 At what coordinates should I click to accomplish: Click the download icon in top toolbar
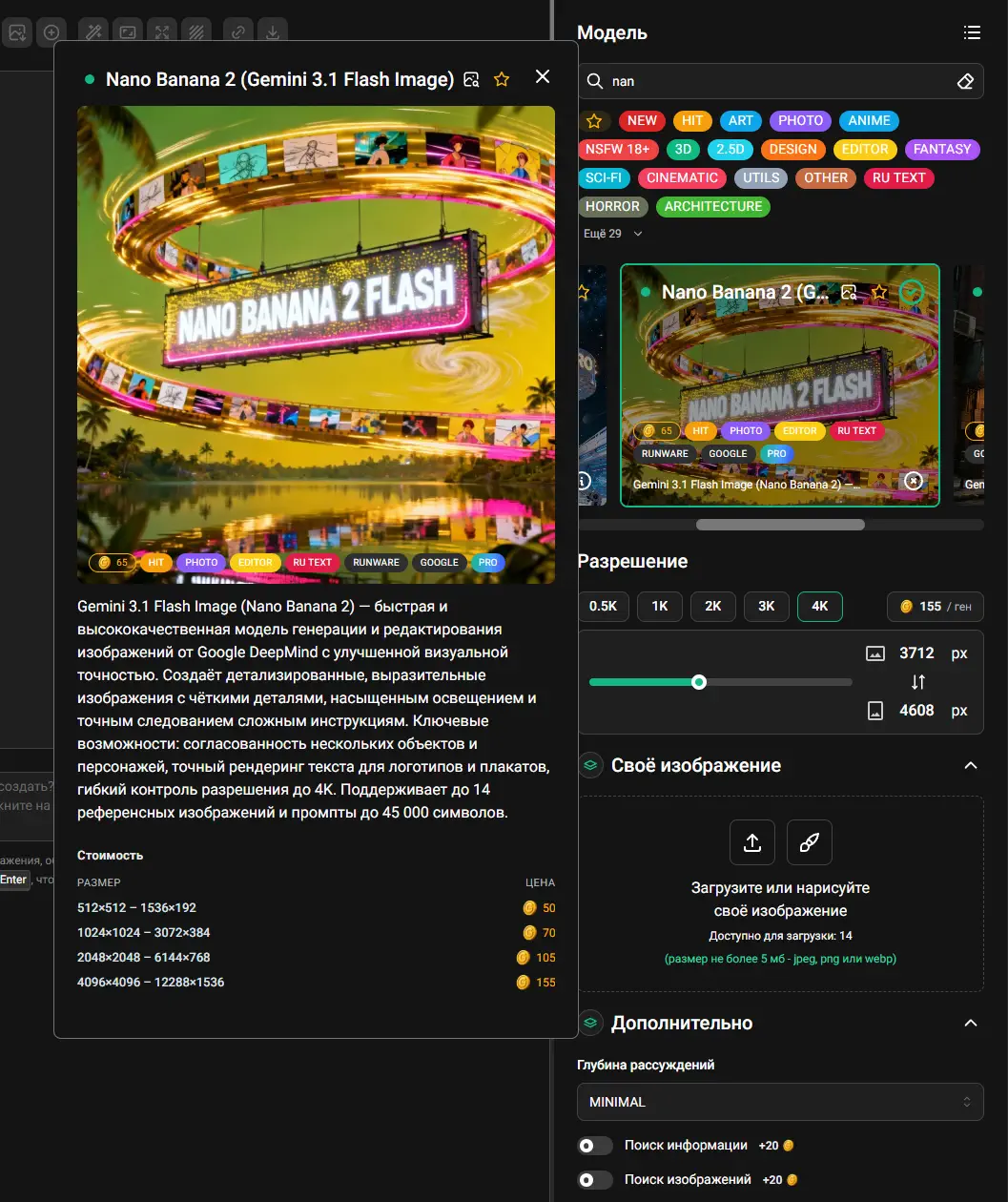(x=273, y=32)
